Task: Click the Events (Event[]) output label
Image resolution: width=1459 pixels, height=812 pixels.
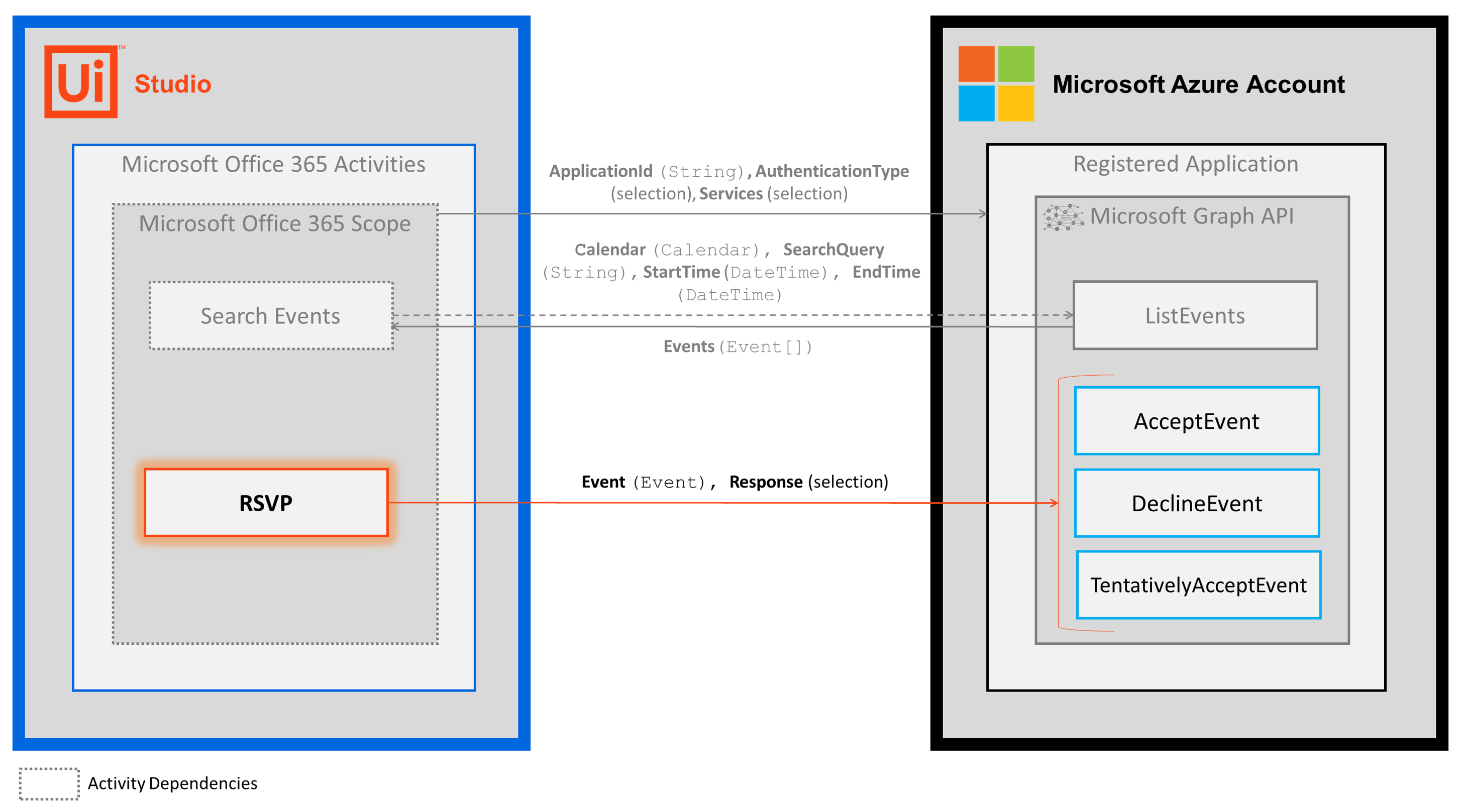Action: click(738, 346)
